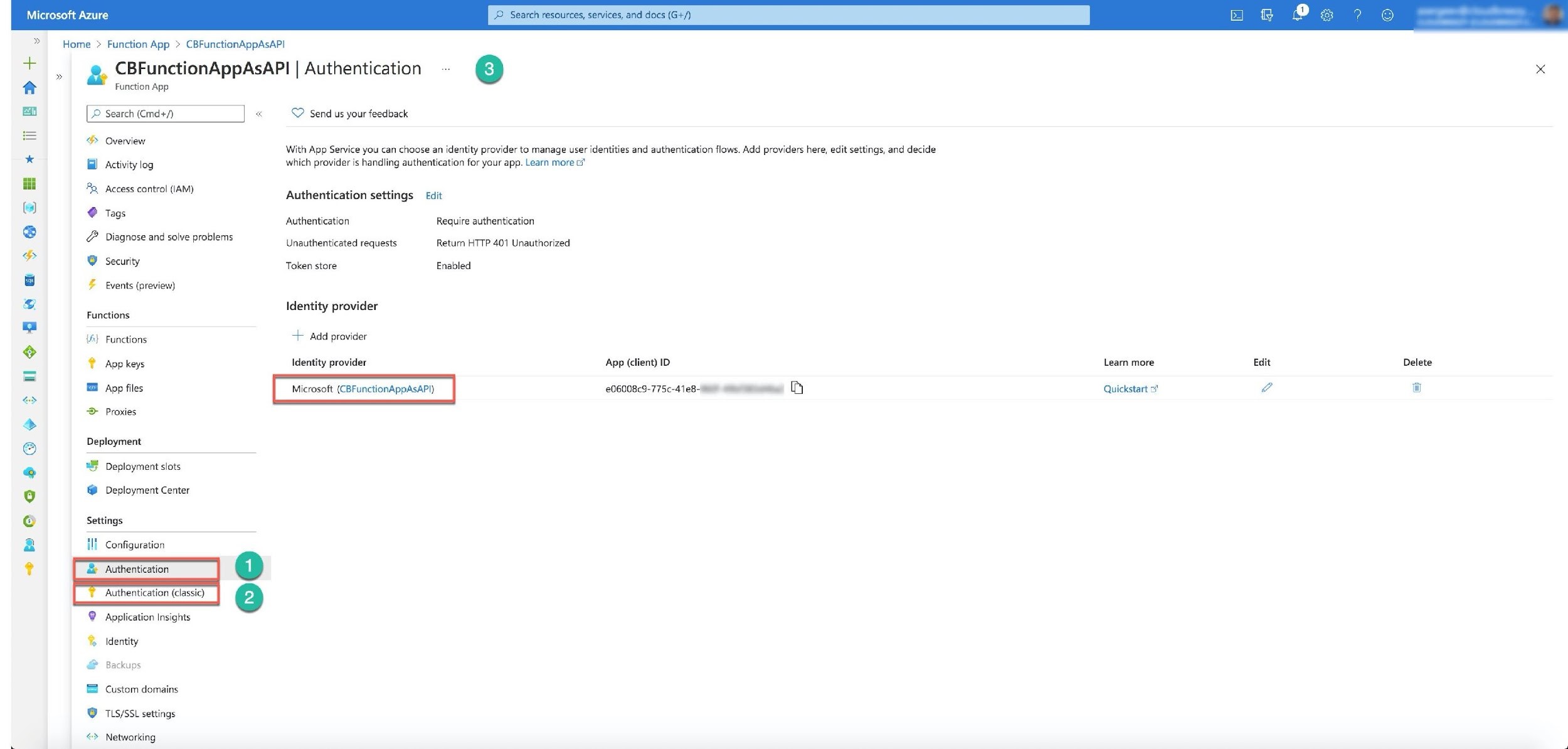The image size is (1568, 749).
Task: Delete the Microsoft identity provider trash icon
Action: [1416, 388]
